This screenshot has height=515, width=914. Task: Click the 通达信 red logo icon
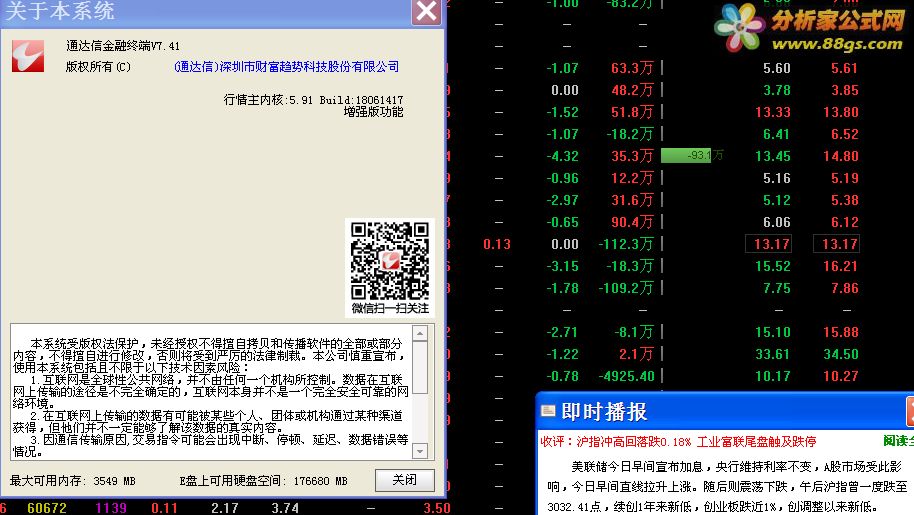pos(28,57)
